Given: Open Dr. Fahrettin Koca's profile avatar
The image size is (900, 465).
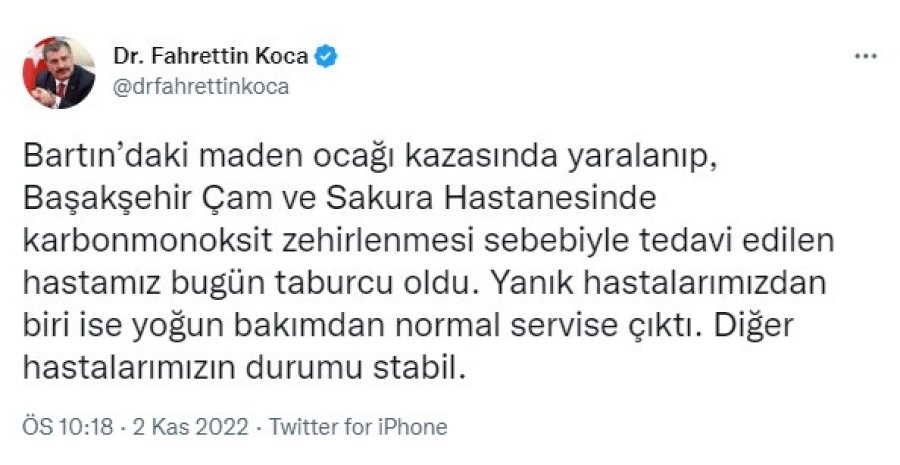Looking at the screenshot, I should point(59,72).
